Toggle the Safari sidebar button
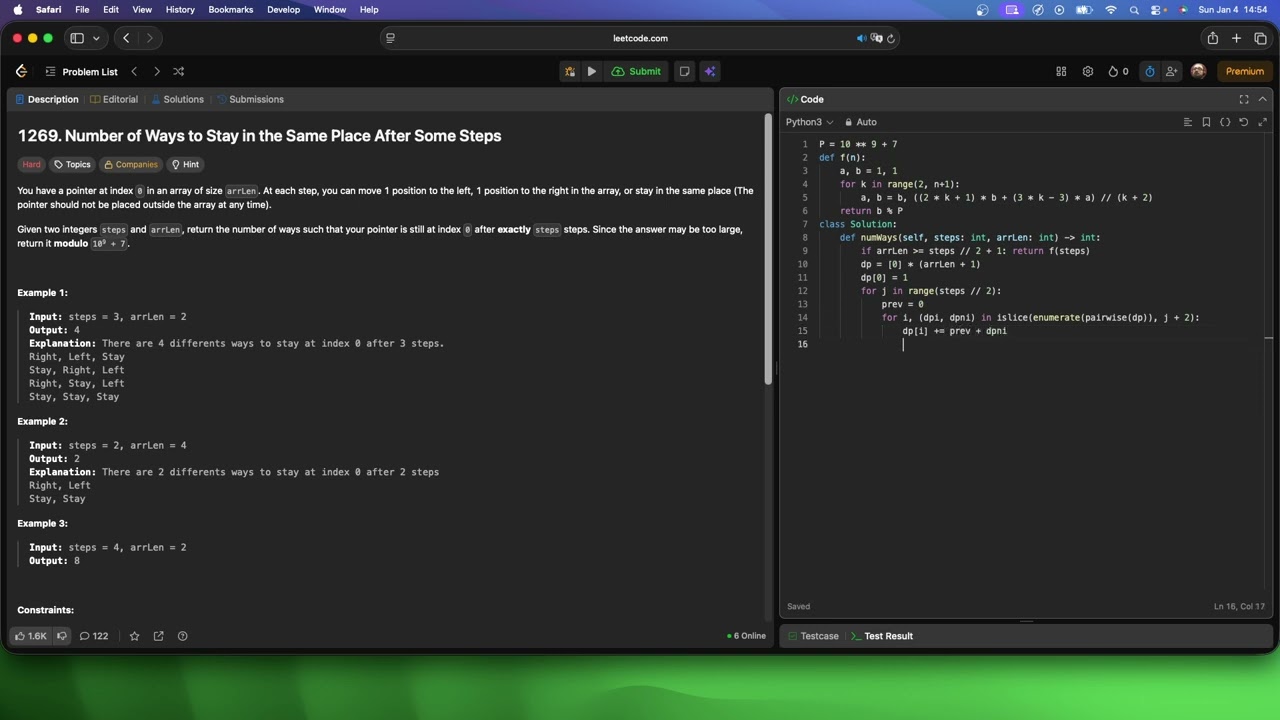This screenshot has width=1280, height=720. [77, 38]
